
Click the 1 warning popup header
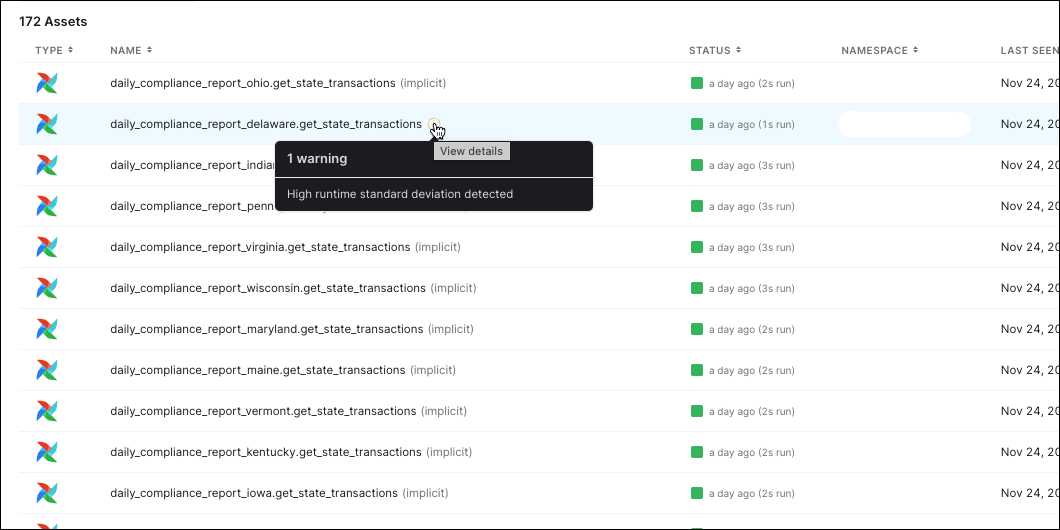tap(317, 159)
